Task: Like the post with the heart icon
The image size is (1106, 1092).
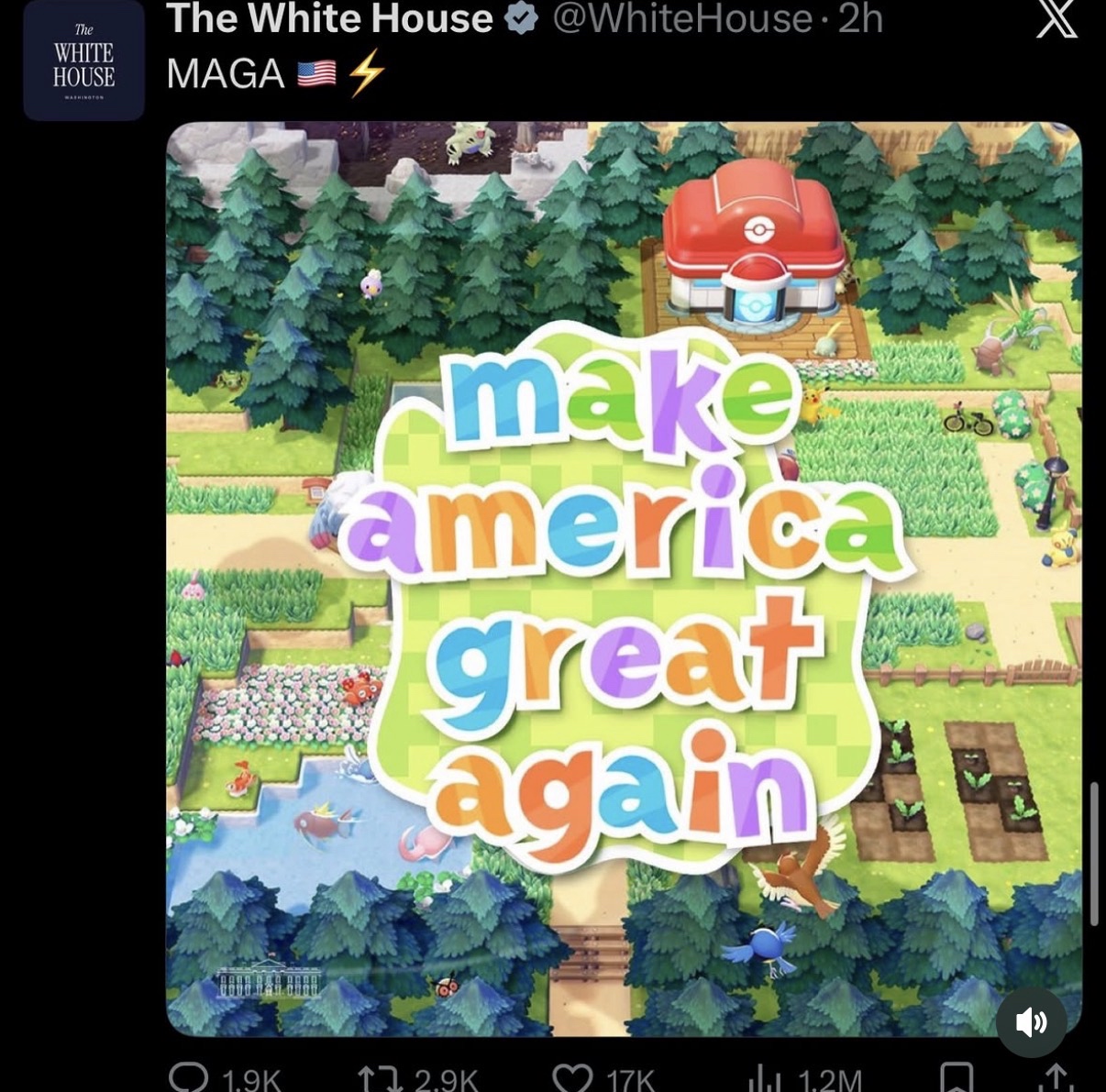Action: coord(573,1078)
